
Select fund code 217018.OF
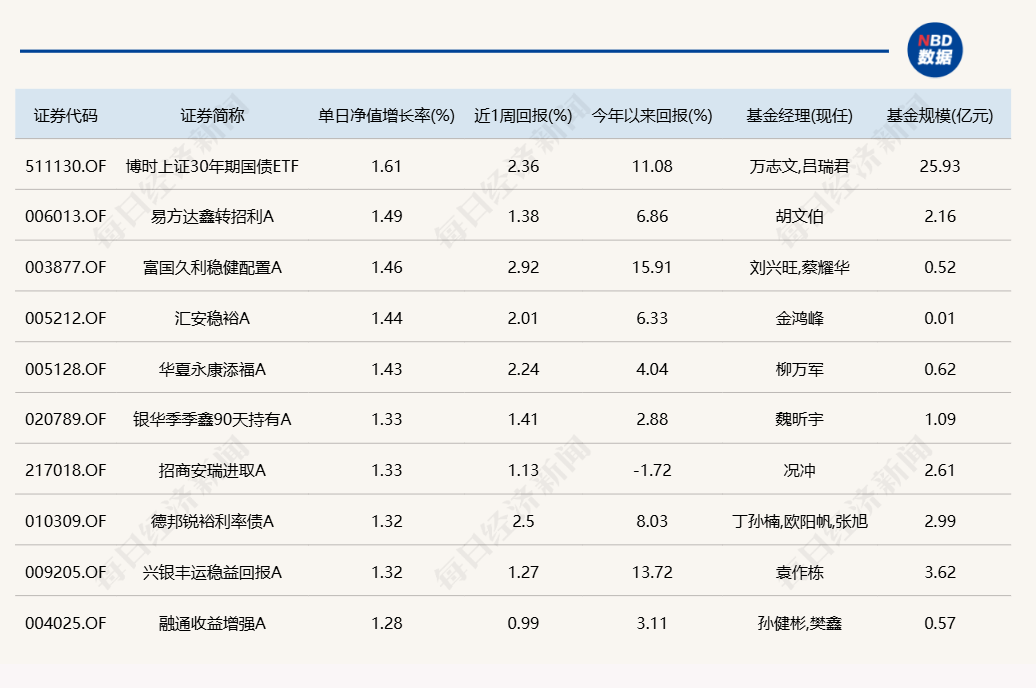65,470
